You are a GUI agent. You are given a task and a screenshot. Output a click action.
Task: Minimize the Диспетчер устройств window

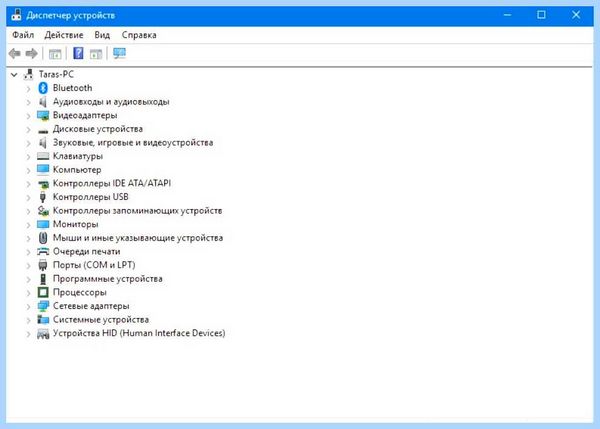pyautogui.click(x=507, y=15)
